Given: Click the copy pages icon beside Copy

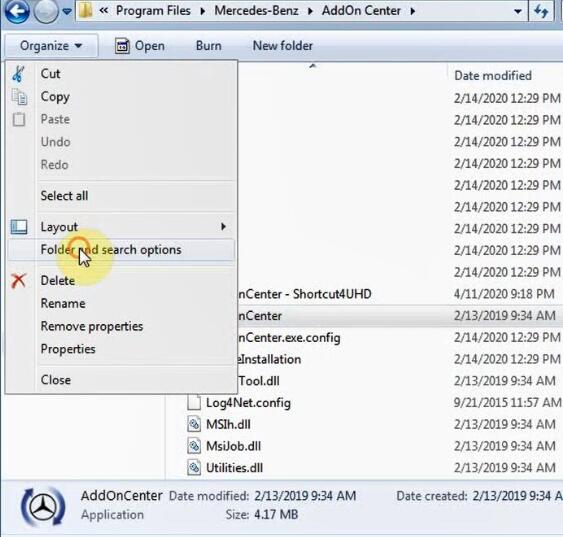Looking at the screenshot, I should coord(19,97).
